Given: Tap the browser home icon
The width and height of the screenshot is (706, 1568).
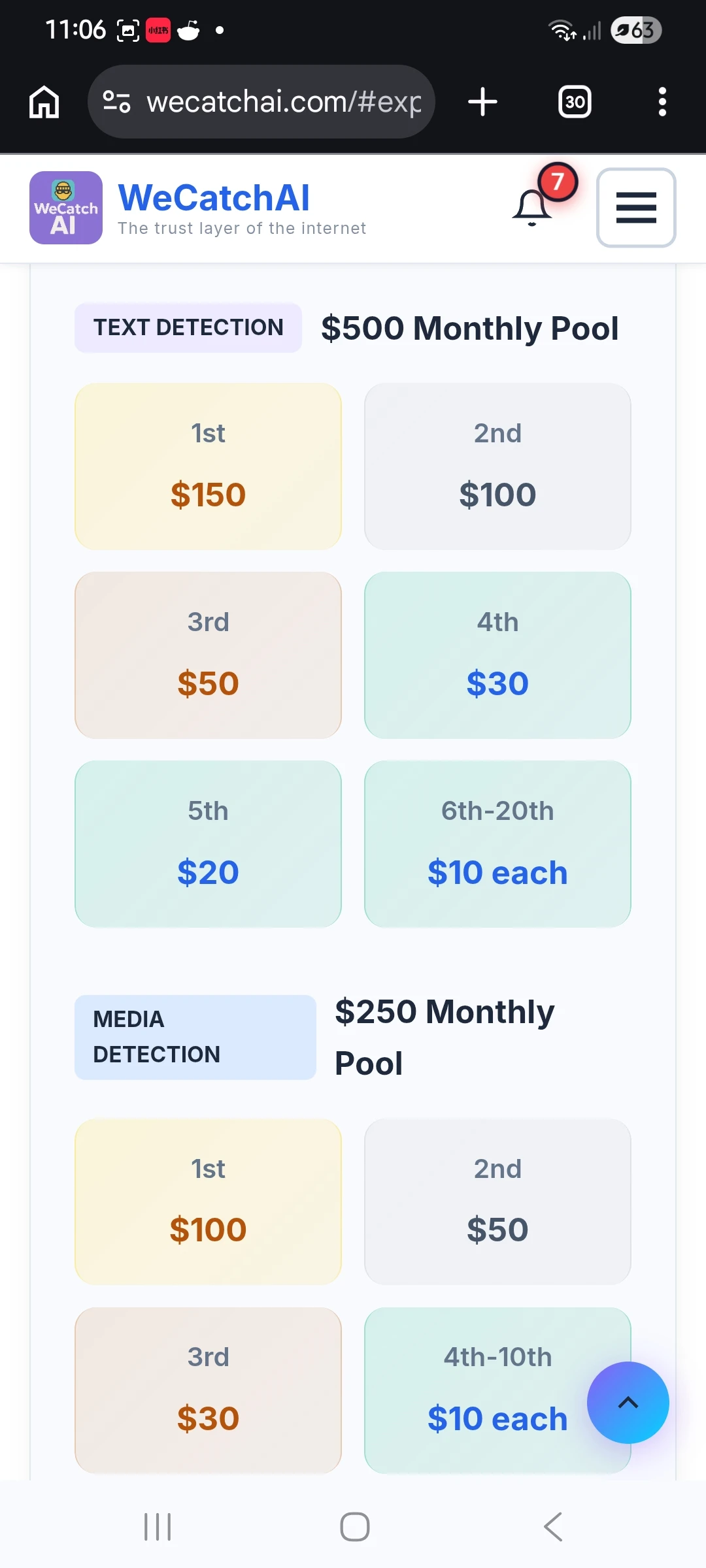Looking at the screenshot, I should pyautogui.click(x=44, y=102).
